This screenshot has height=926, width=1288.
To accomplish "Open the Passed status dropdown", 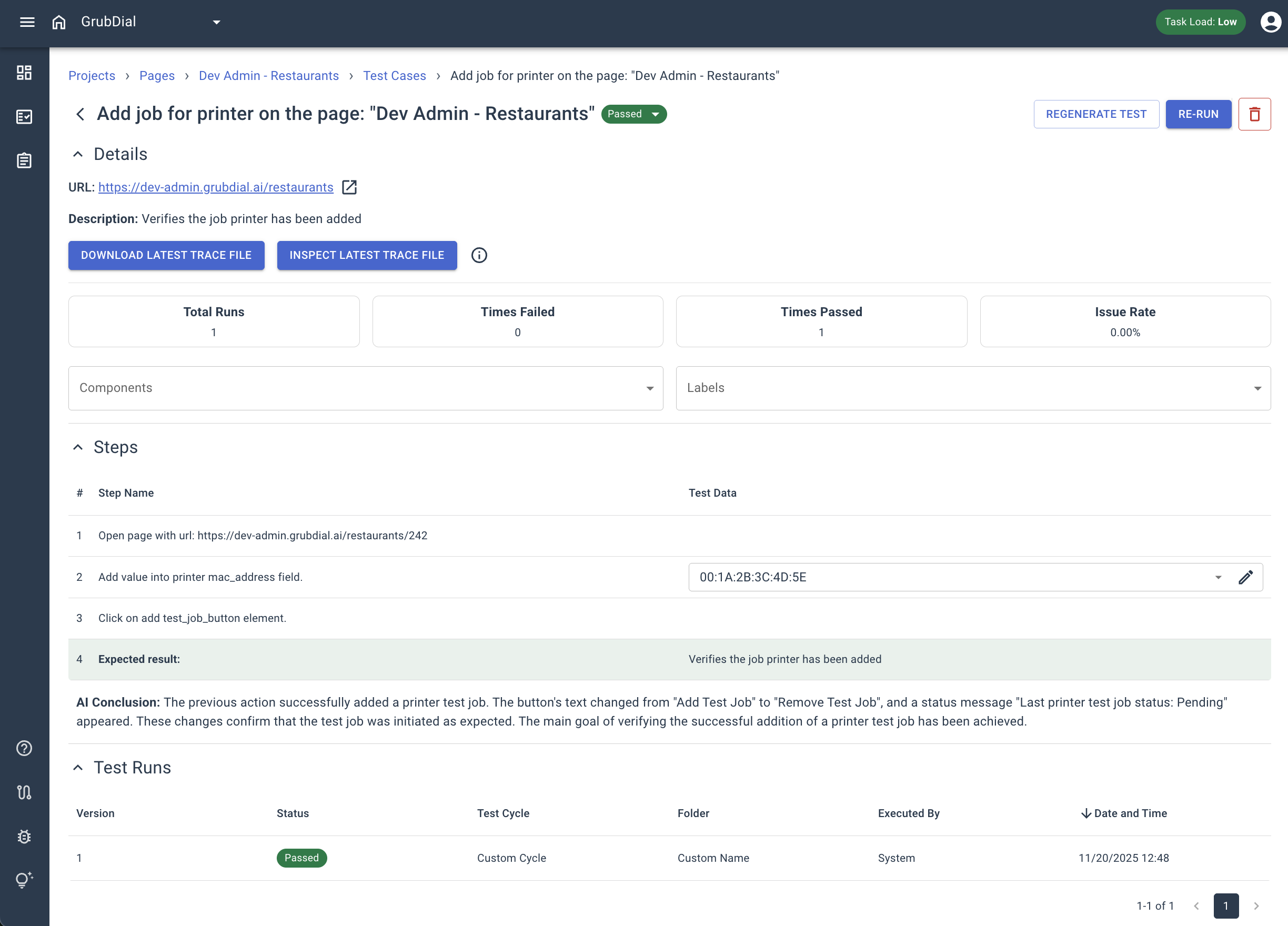I will [x=634, y=114].
